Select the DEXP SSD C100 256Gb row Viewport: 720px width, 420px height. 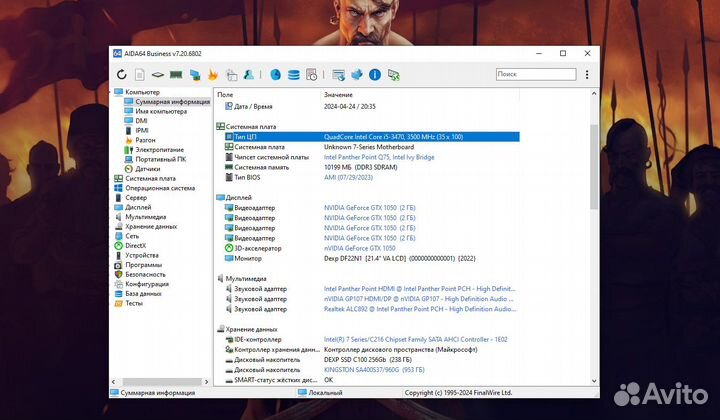click(367, 359)
